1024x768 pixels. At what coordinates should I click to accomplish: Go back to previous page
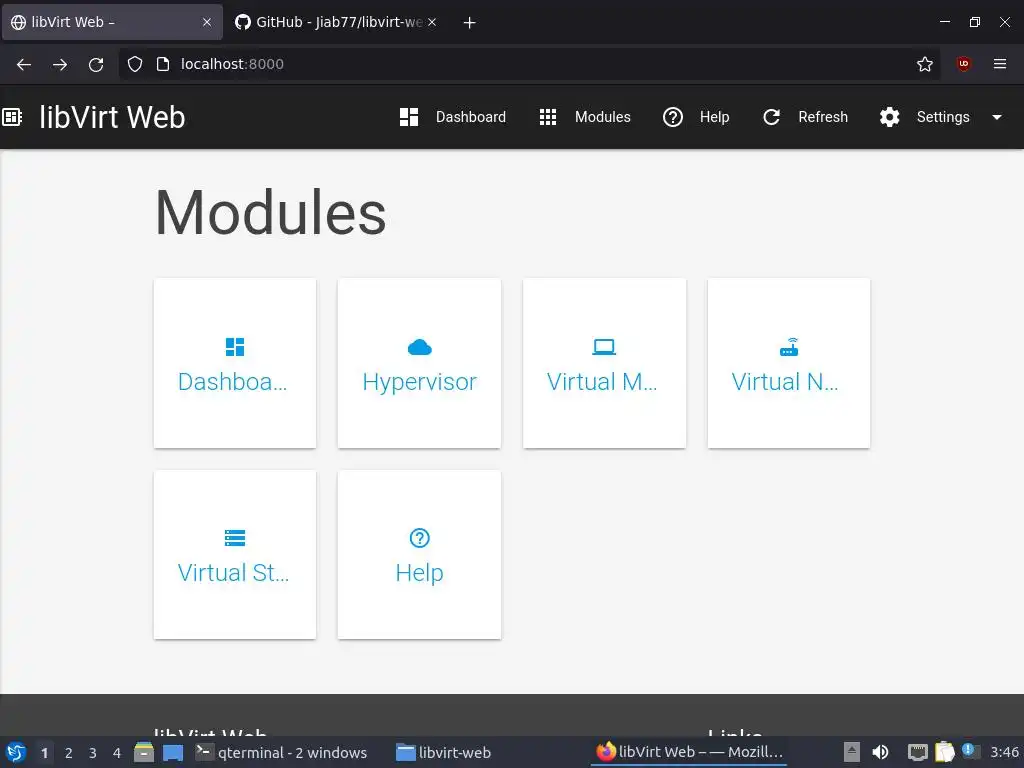[24, 64]
